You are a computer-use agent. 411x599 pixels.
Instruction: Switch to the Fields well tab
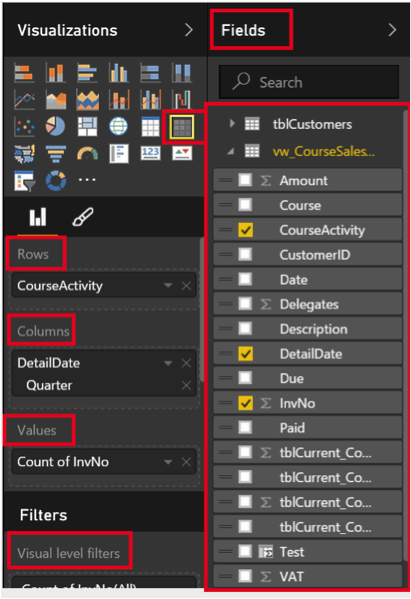pyautogui.click(x=38, y=217)
